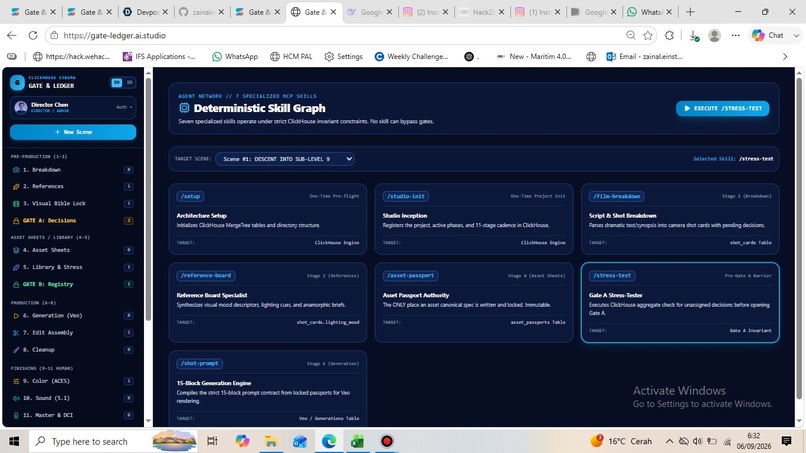Open the Copilot Chat button
Image resolution: width=806 pixels, height=453 pixels.
coord(770,35)
